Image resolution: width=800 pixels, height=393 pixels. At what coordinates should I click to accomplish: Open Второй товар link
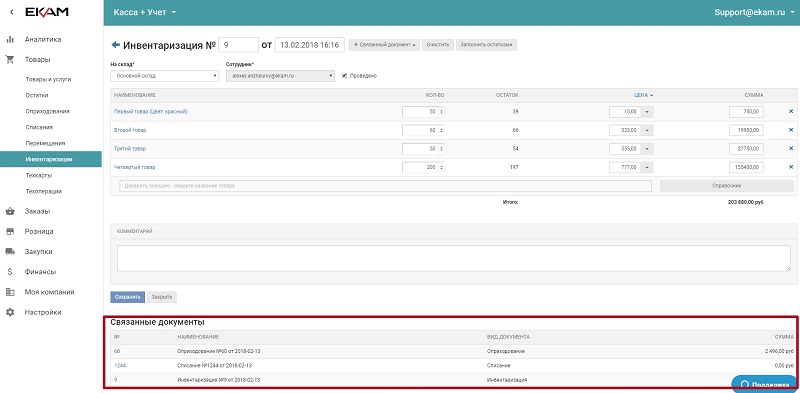[130, 130]
